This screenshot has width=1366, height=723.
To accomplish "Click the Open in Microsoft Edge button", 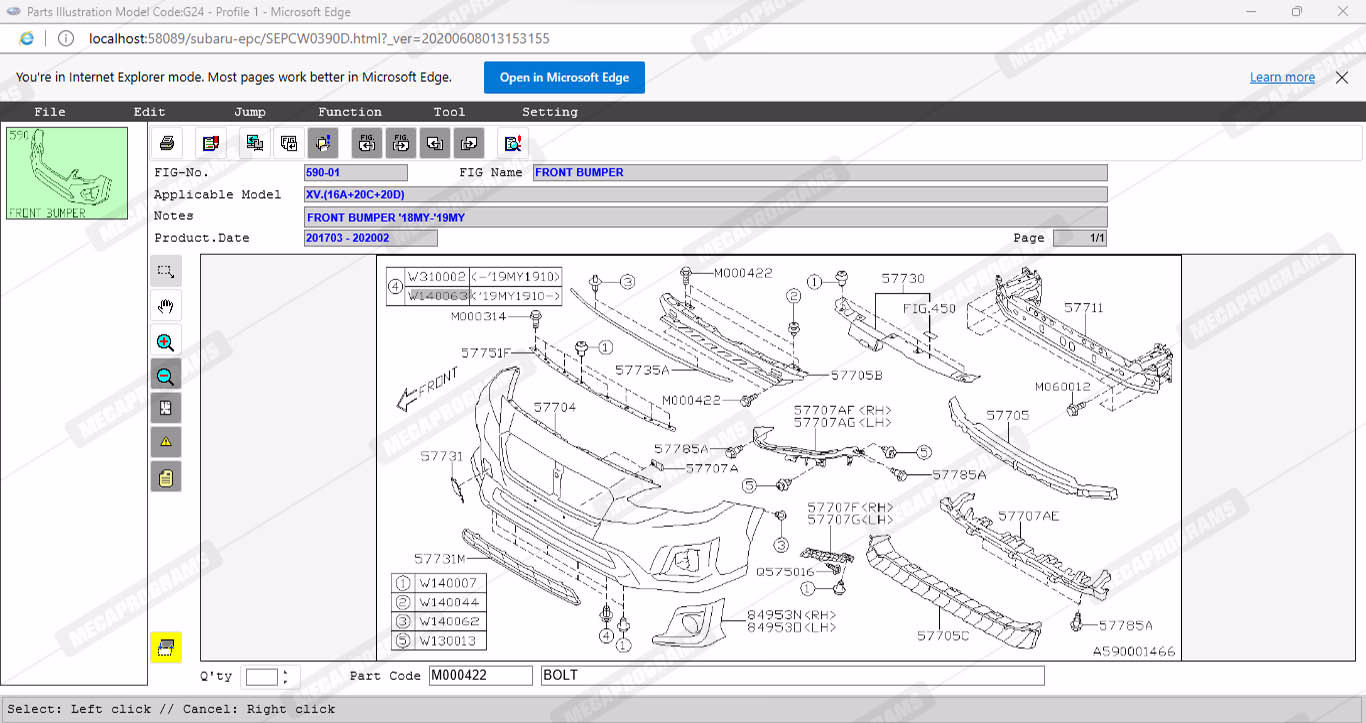I will pos(564,77).
